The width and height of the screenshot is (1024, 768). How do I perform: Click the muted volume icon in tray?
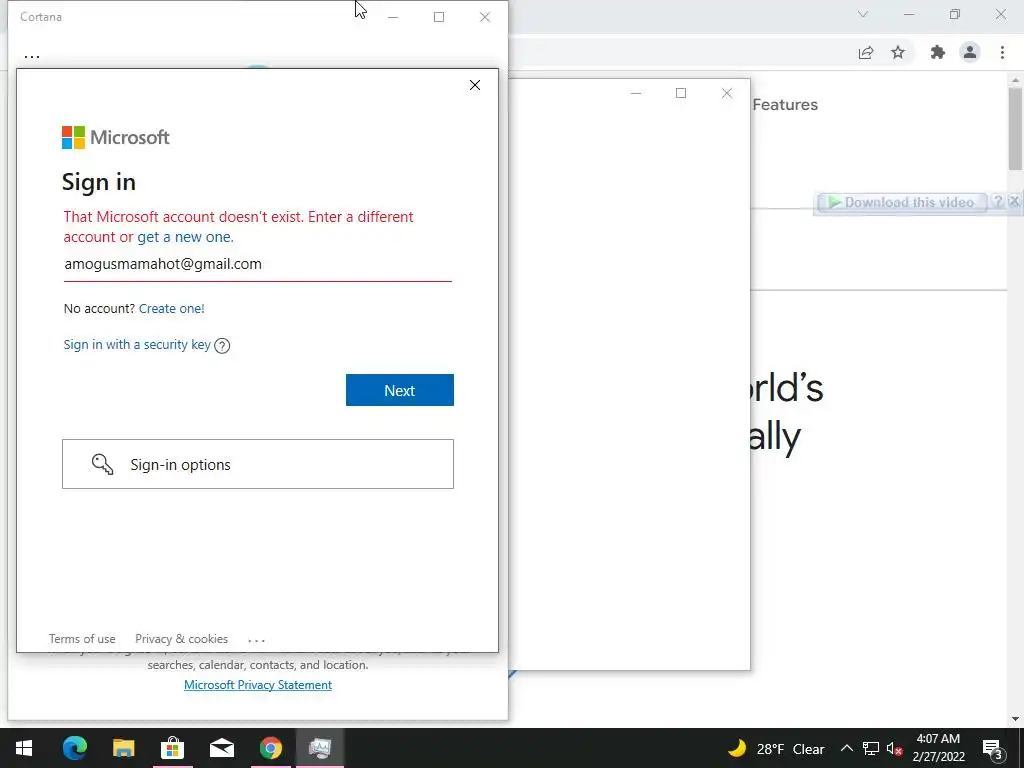click(x=895, y=749)
